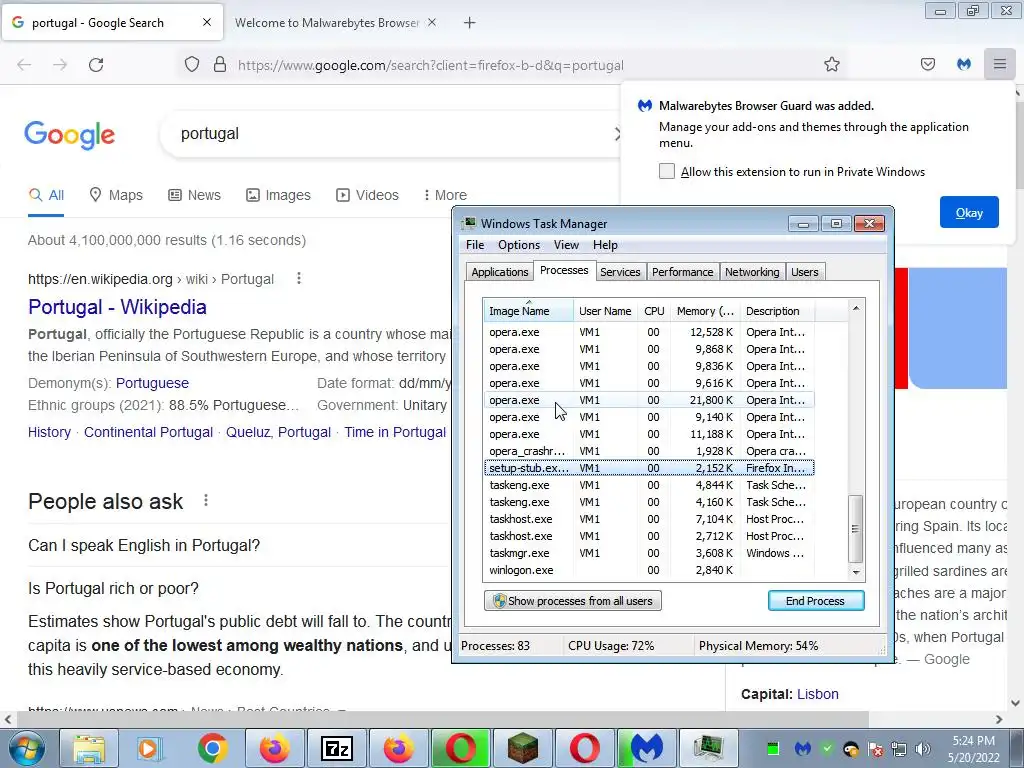The width and height of the screenshot is (1024, 768).
Task: Open Google Chrome from the taskbar
Action: (x=212, y=748)
